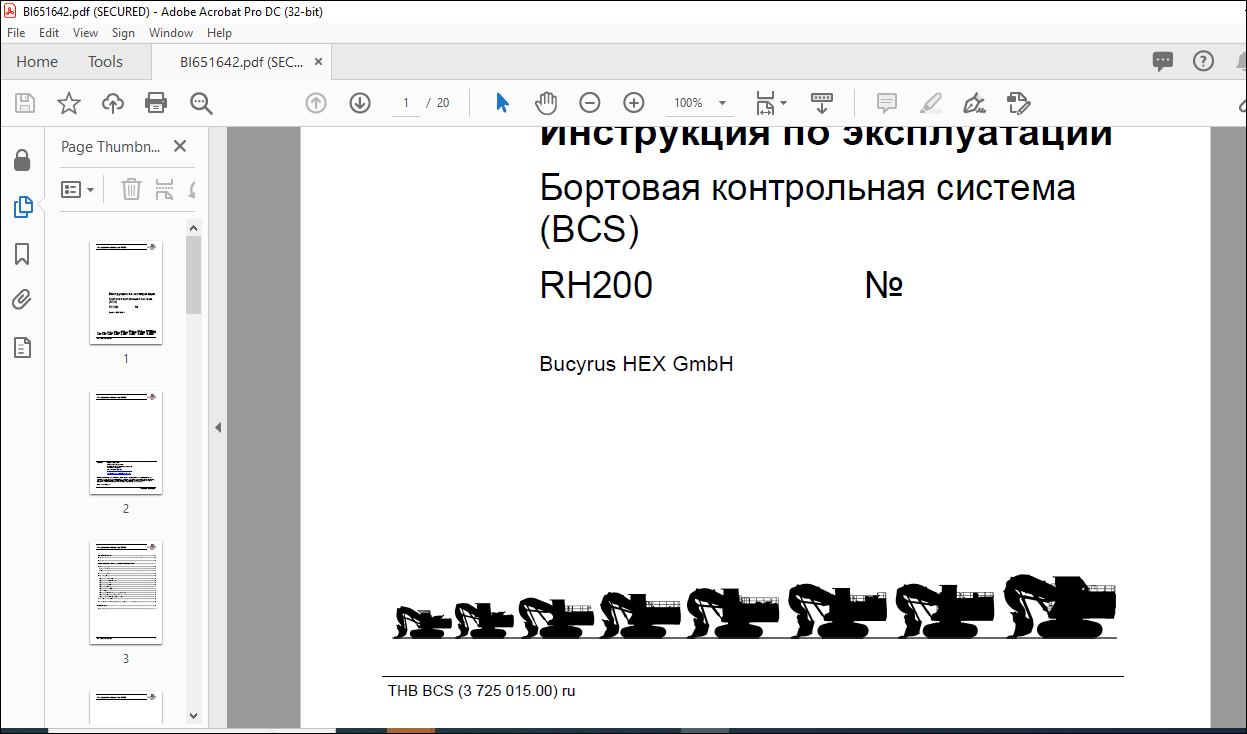The width and height of the screenshot is (1247, 734).
Task: Click thumbnail panel scroll up arrow
Action: [x=194, y=229]
